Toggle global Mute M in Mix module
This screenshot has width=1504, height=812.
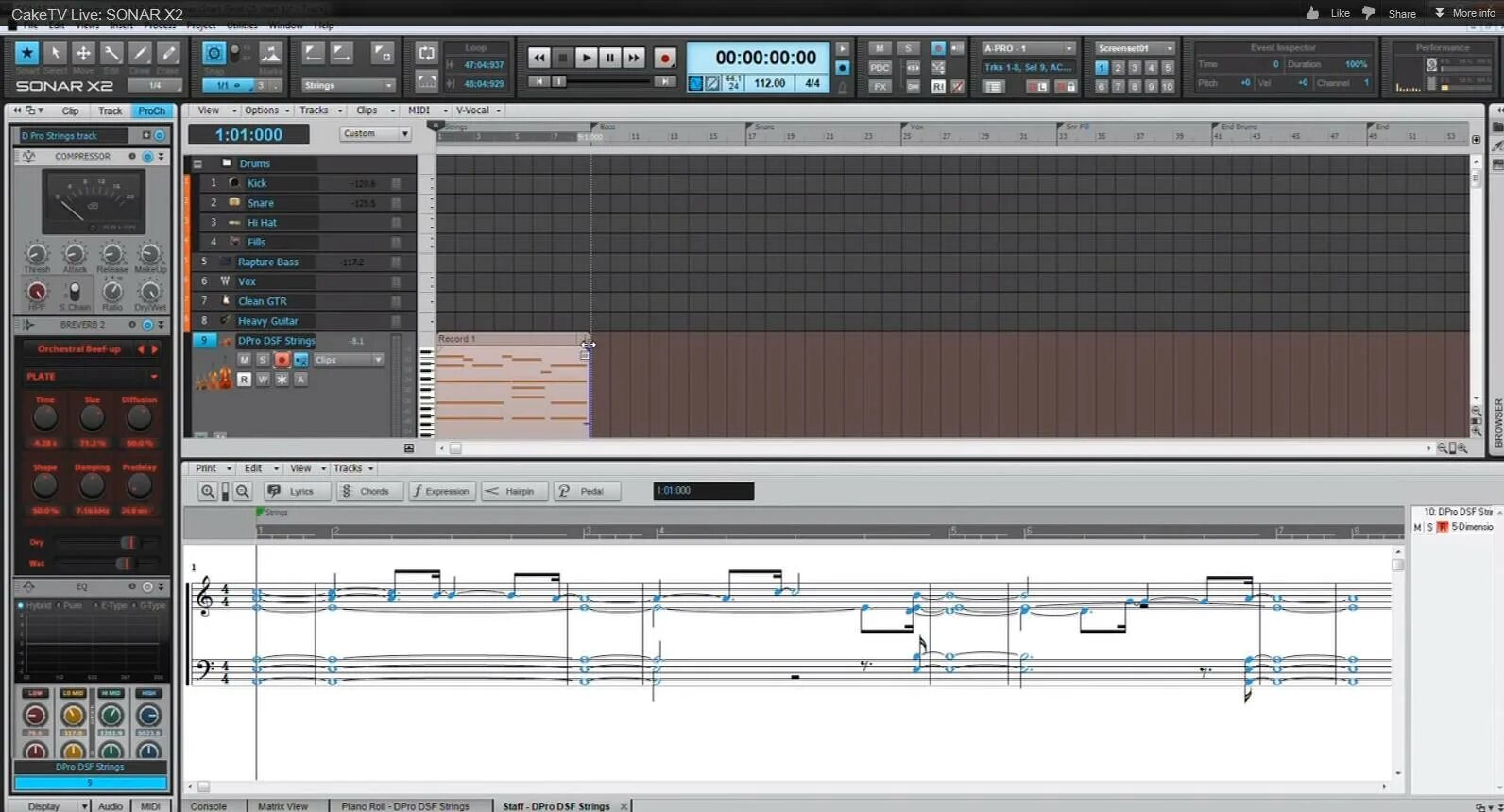pyautogui.click(x=880, y=48)
